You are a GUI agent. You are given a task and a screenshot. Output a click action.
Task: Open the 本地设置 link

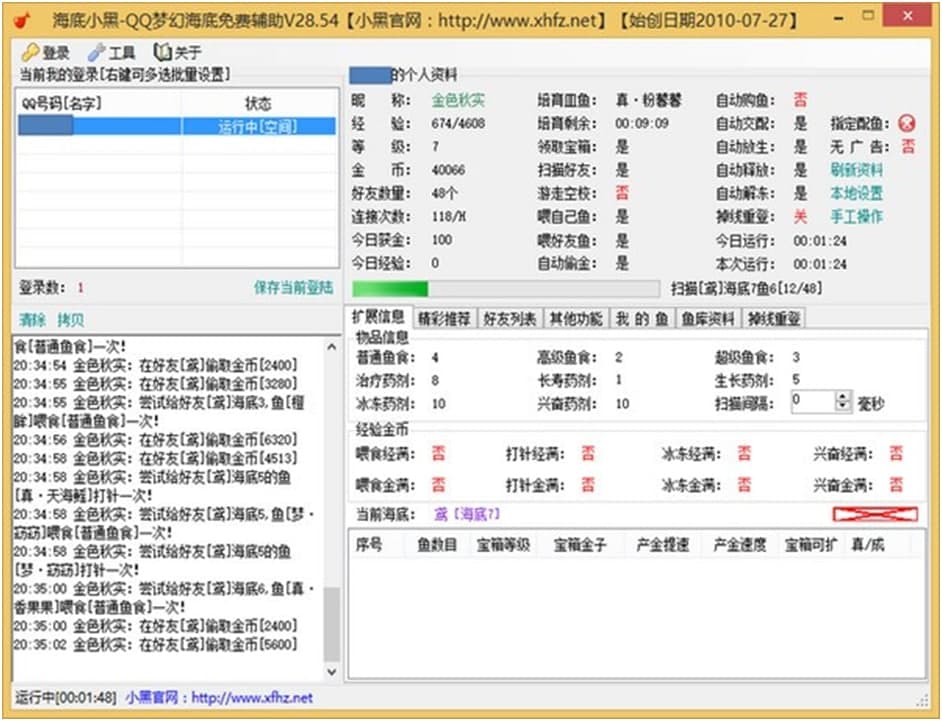tap(856, 193)
